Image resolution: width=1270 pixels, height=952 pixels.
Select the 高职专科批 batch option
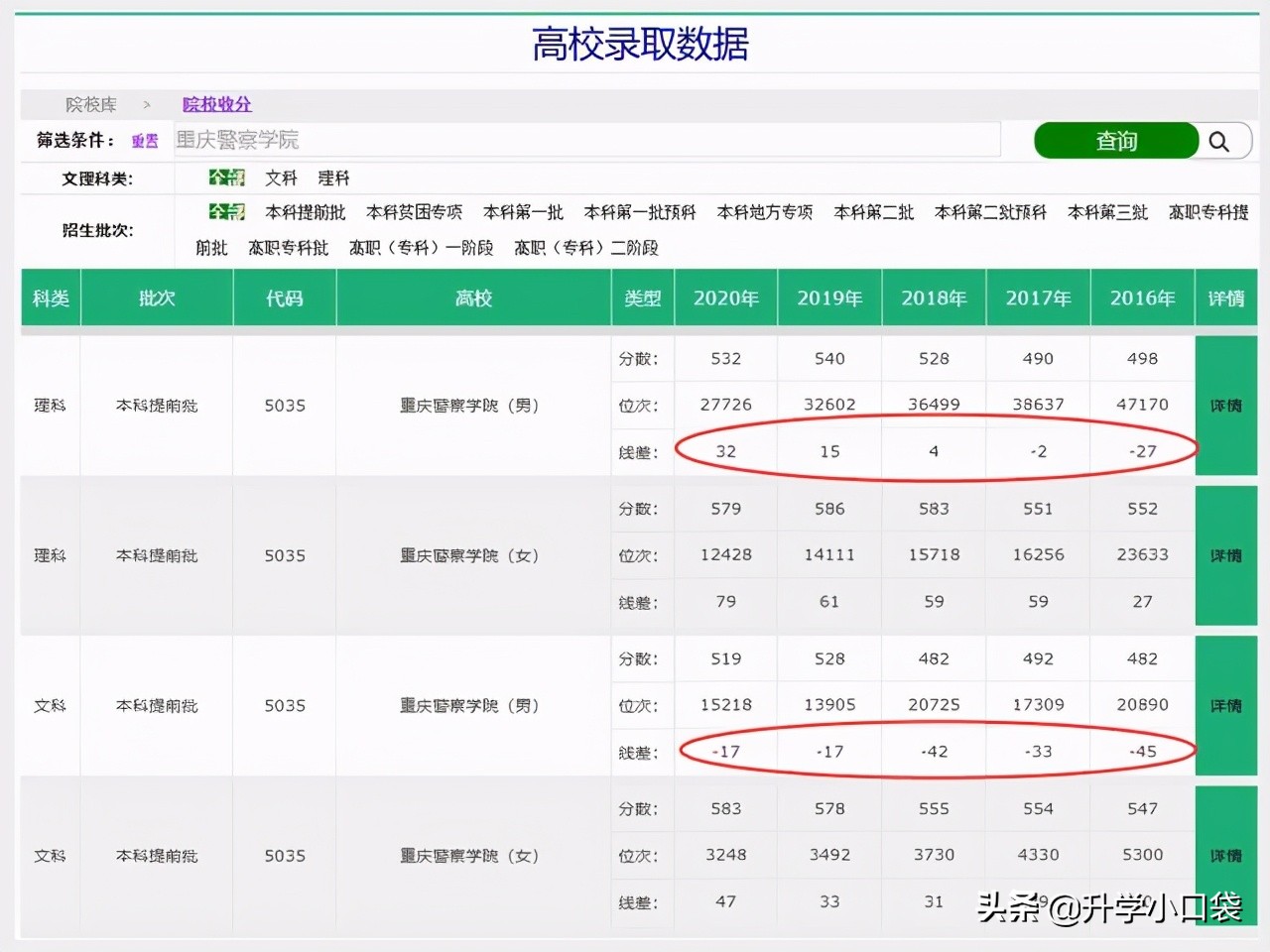(289, 248)
